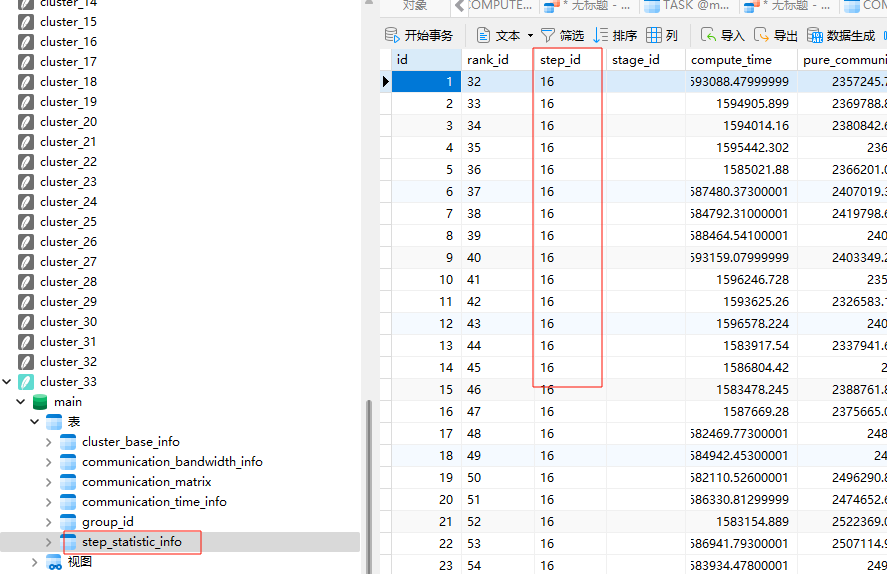Click the cluster_base_info table icon
This screenshot has height=574, width=887.
(68, 442)
